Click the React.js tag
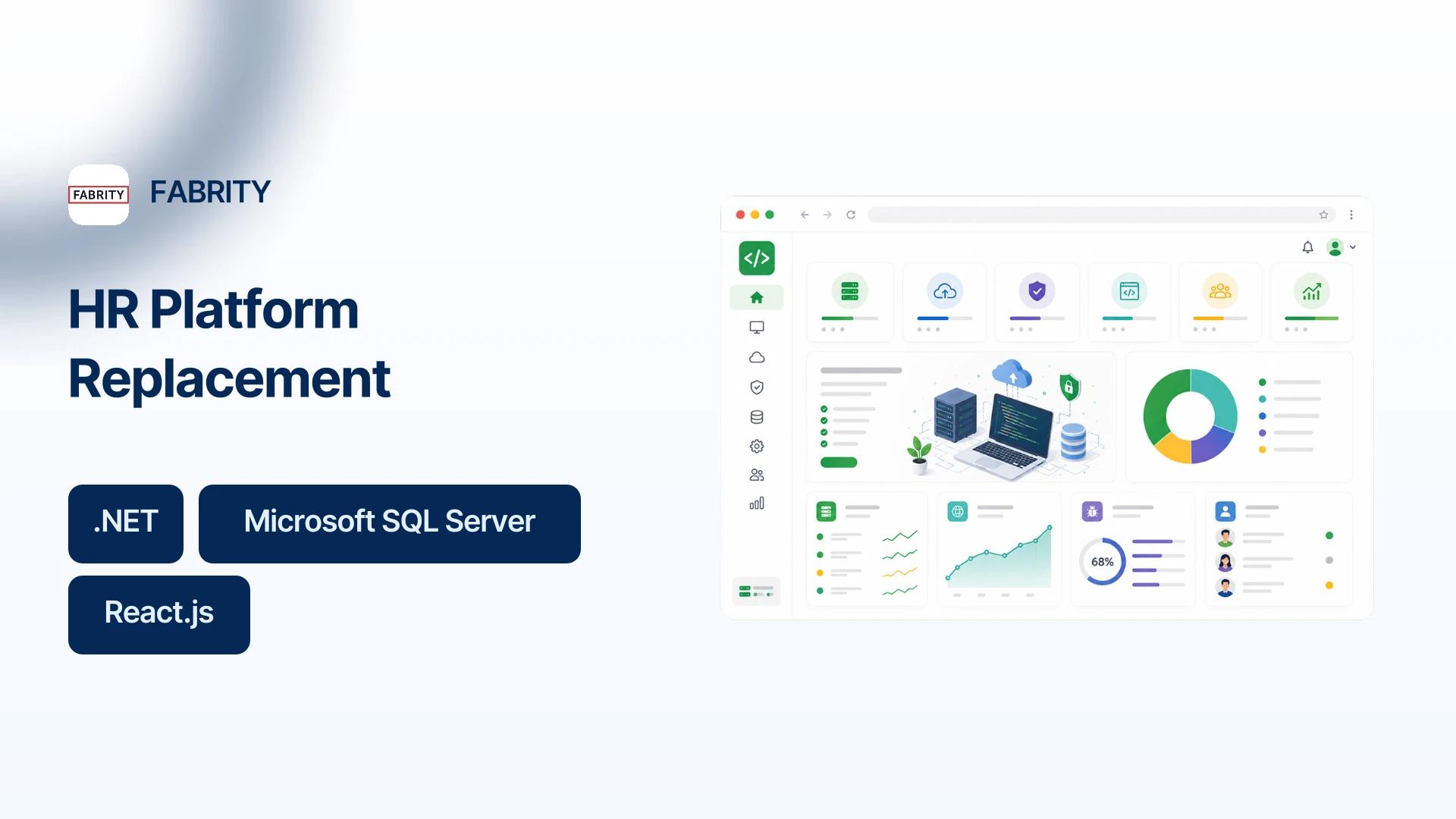 [159, 615]
